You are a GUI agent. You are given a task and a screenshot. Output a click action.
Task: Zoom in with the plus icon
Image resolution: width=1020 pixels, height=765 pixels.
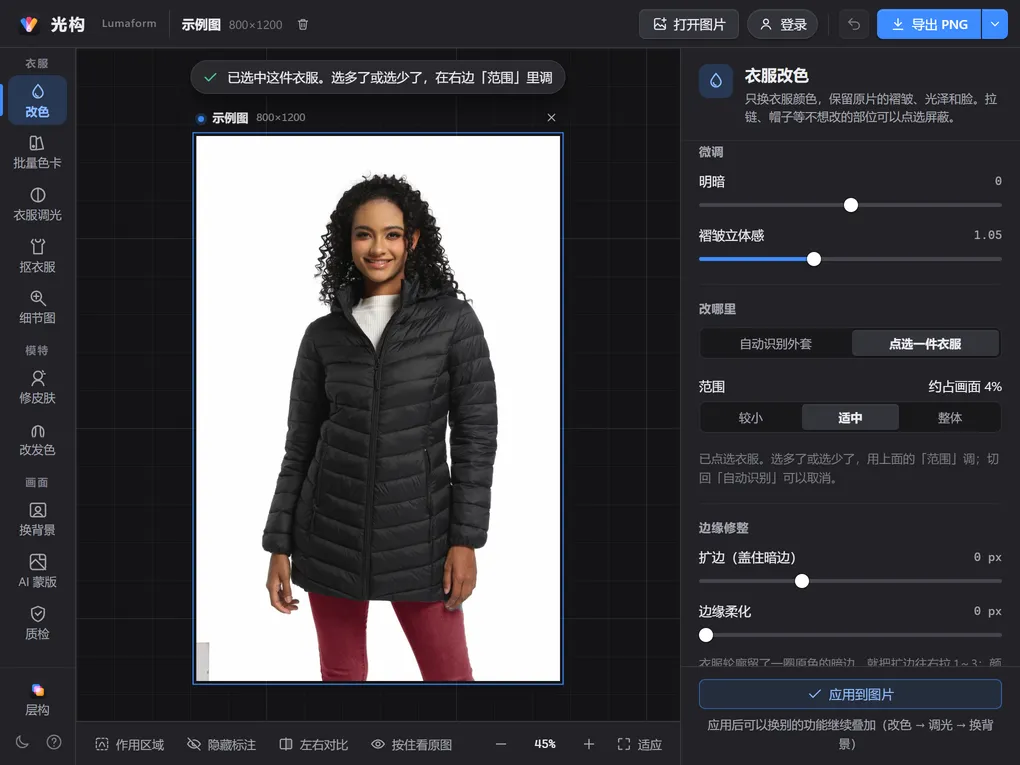click(x=589, y=744)
